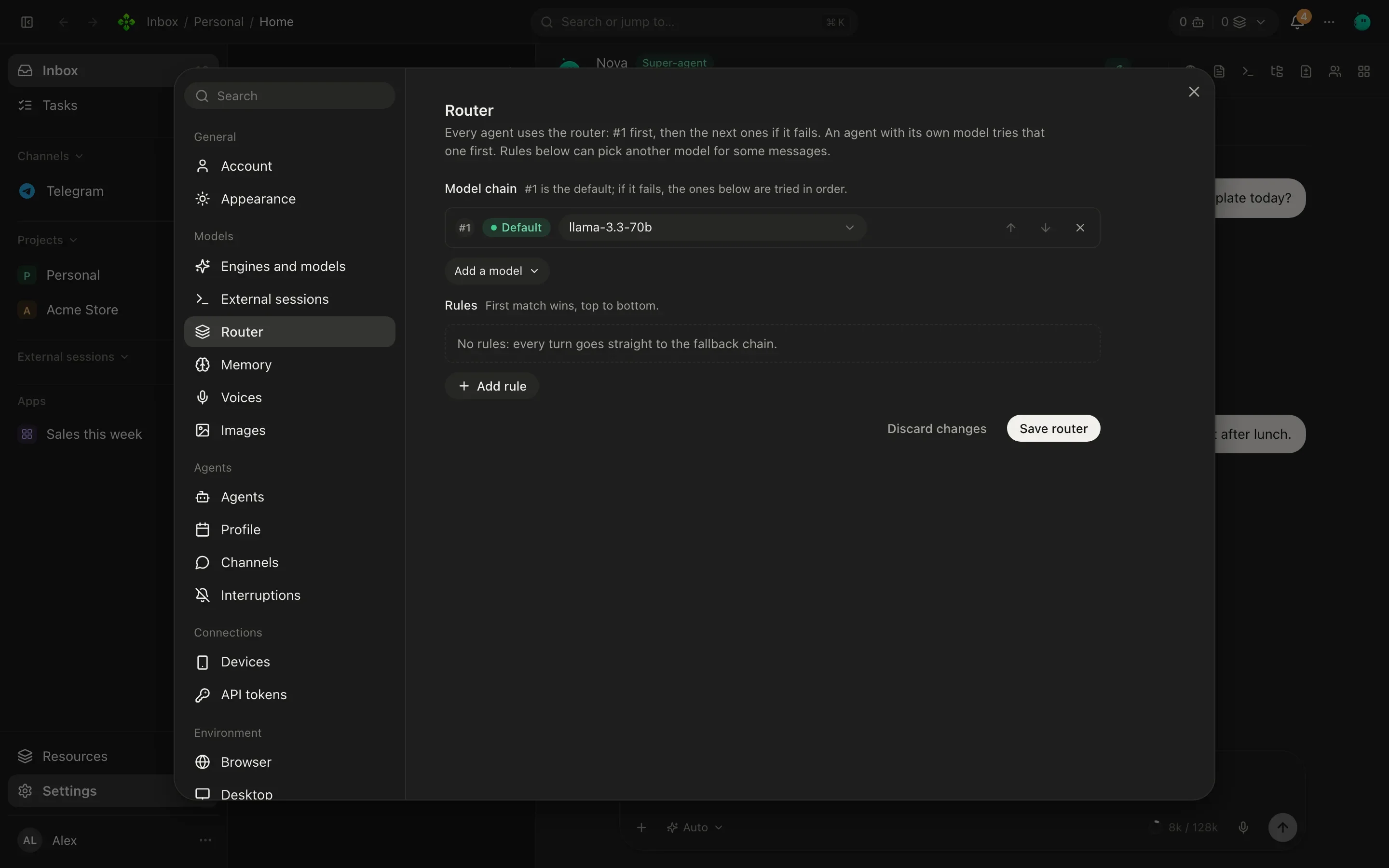Viewport: 1389px width, 868px height.
Task: Open the file upload icon in Nova toolbar
Action: coord(1306,71)
